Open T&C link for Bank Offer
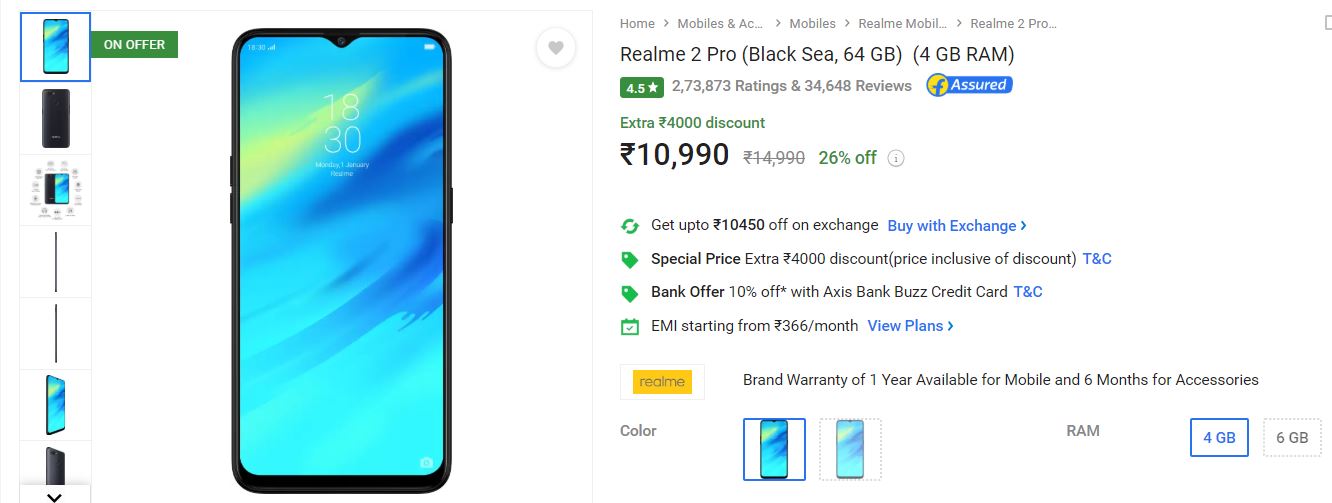The image size is (1332, 503). (x=1027, y=292)
